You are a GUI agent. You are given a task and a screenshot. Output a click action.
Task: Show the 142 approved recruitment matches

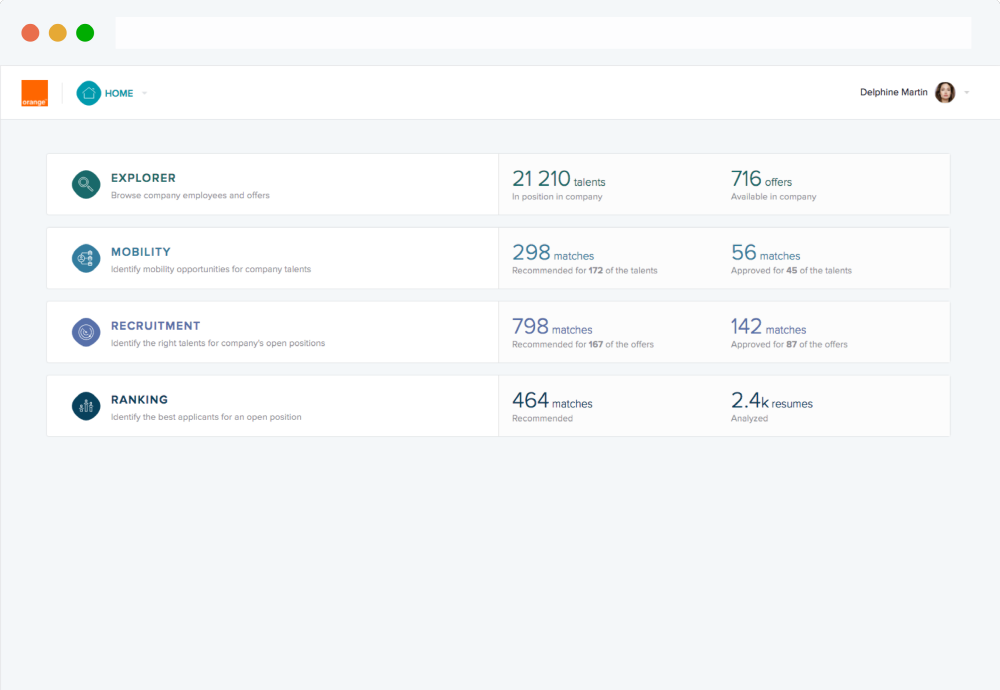click(x=768, y=328)
